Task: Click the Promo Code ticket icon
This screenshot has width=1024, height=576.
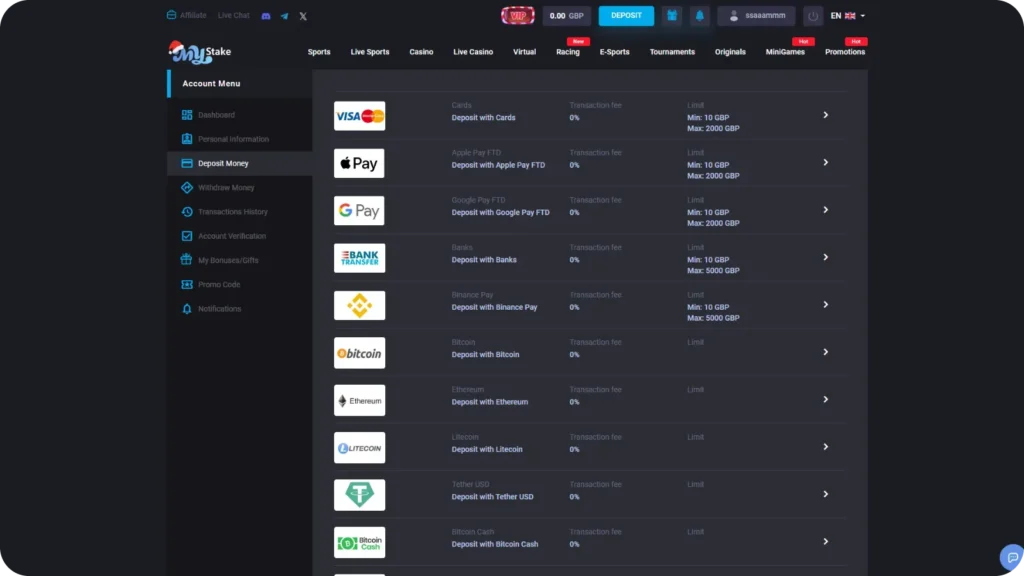Action: 187,285
